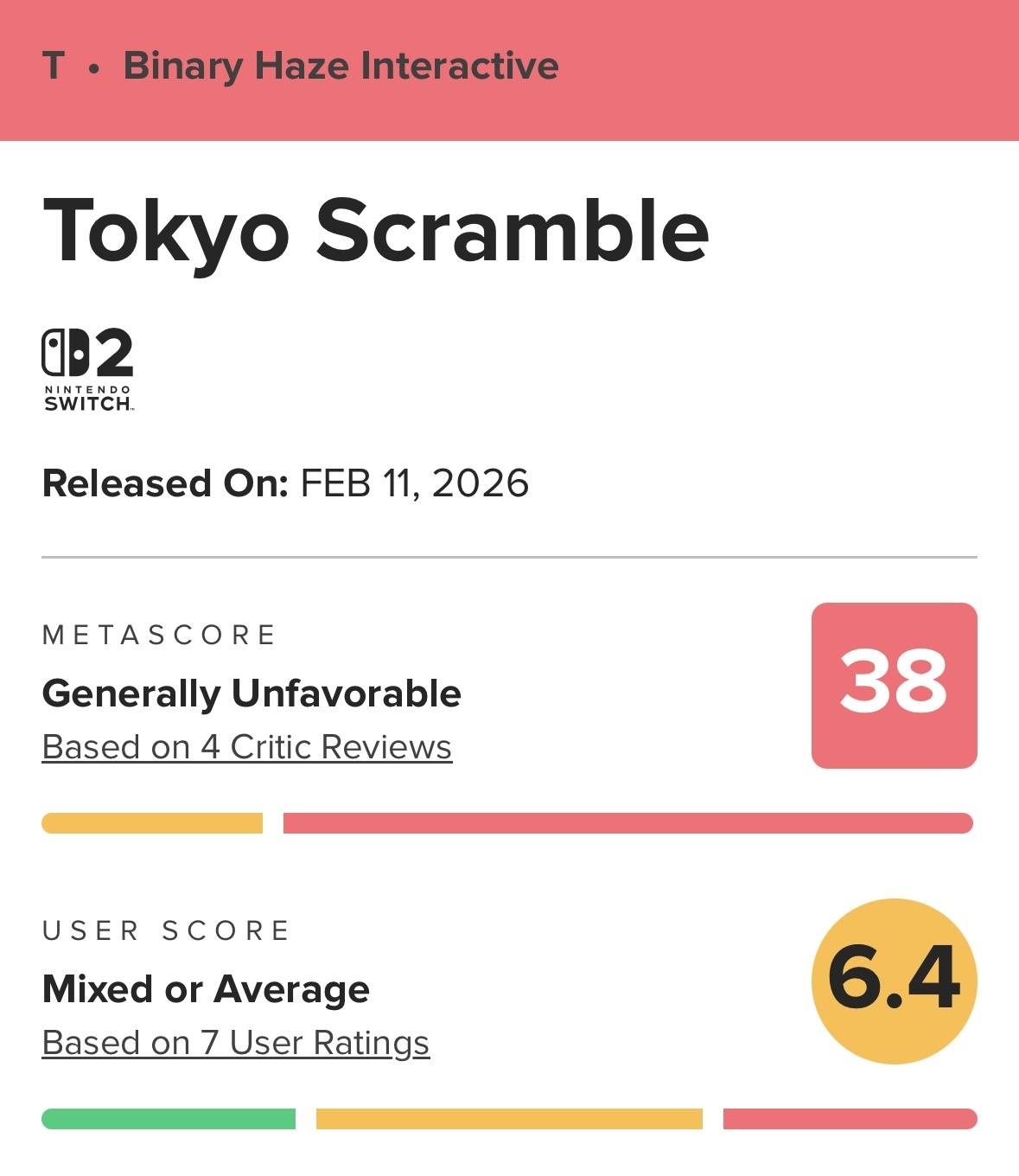This screenshot has width=1019, height=1176.
Task: Open the 'Based on 7 User Ratings' link
Action: pyautogui.click(x=236, y=1043)
